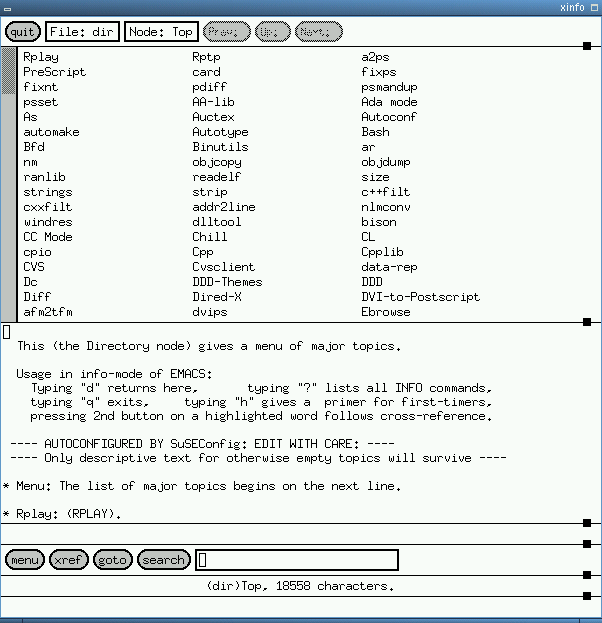Open the menu button in the bottom toolbar
Screen dimensions: 602x623
25,560
